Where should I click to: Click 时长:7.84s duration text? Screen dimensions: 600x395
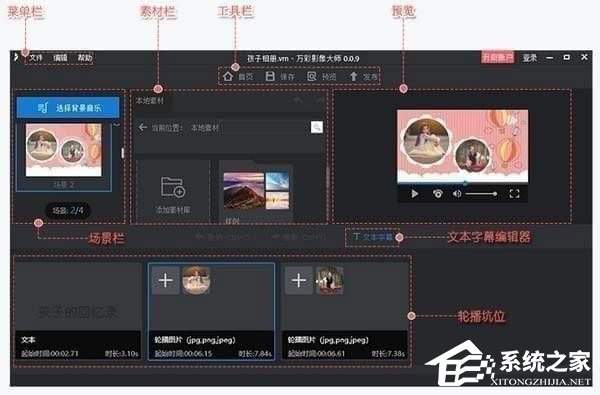(255, 353)
